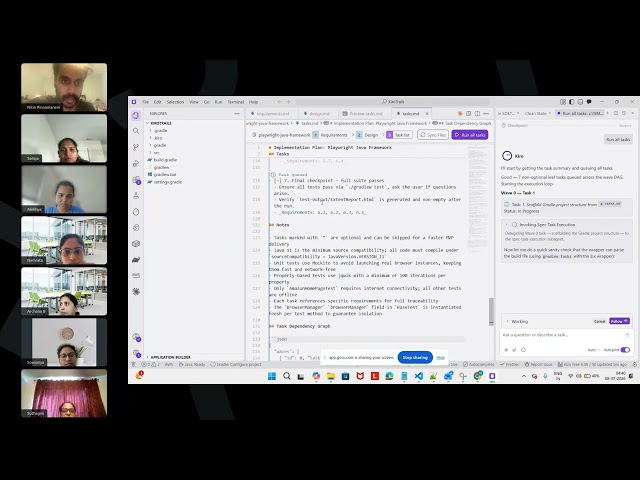Click the Customize Layout icon in title bar
Image resolution: width=640 pixels, height=480 pixels.
click(x=563, y=102)
